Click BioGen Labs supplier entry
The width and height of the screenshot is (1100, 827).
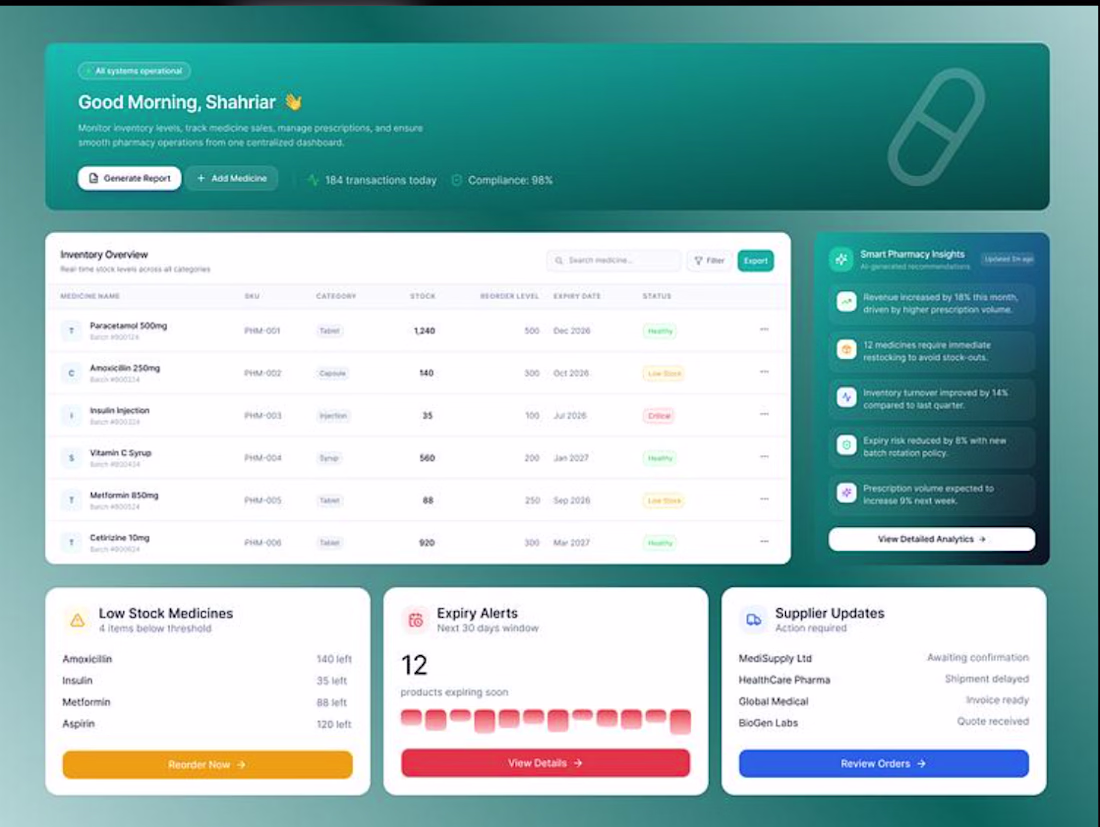click(768, 723)
